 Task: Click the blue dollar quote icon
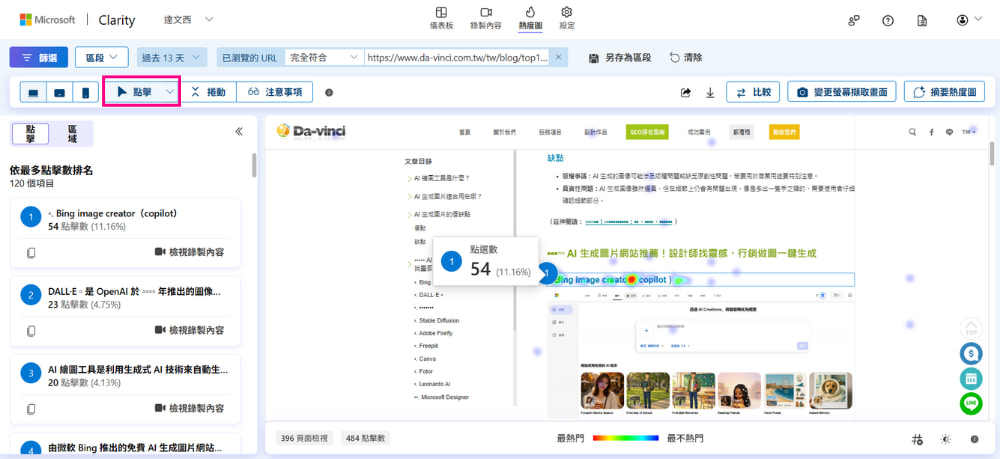(x=971, y=353)
